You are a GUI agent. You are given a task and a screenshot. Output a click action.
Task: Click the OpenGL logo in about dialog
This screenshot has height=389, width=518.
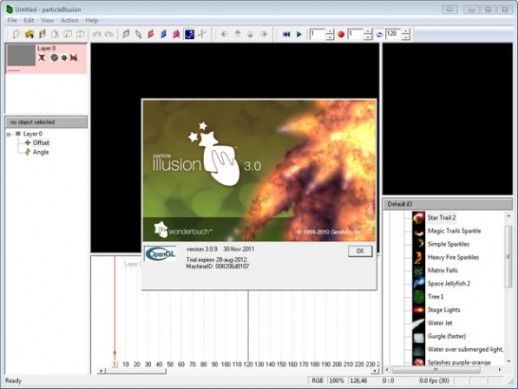pos(160,254)
